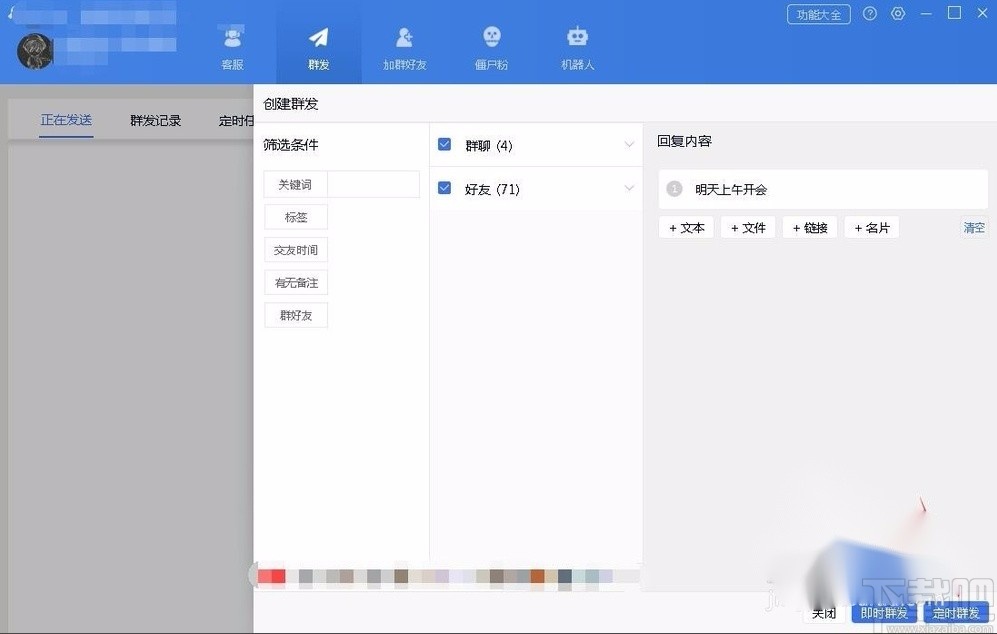Expand the 群聊 dropdown chevron
The height and width of the screenshot is (634, 997).
pos(629,143)
